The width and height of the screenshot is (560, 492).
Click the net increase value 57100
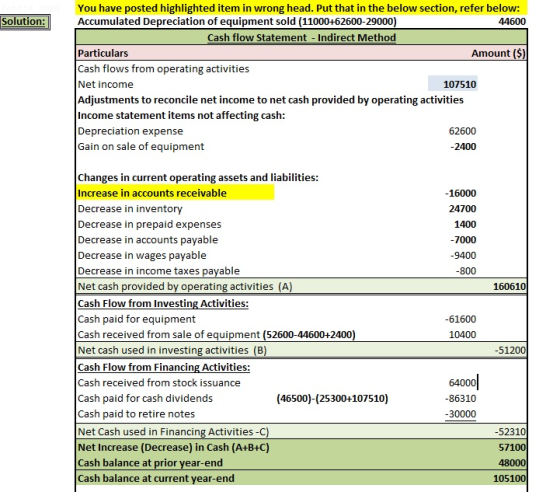coord(512,447)
